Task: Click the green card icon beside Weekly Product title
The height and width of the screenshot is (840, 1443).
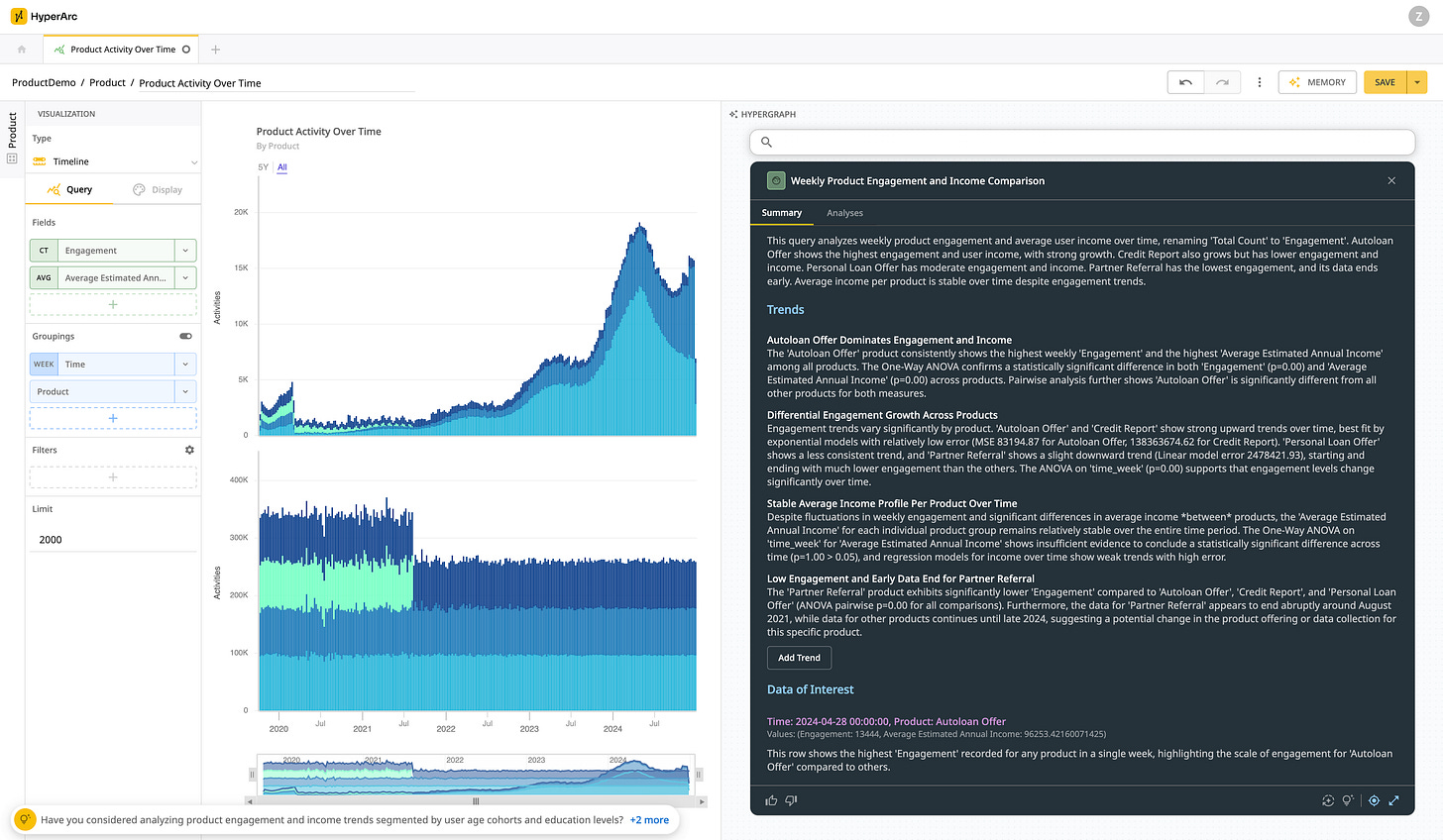Action: point(776,180)
